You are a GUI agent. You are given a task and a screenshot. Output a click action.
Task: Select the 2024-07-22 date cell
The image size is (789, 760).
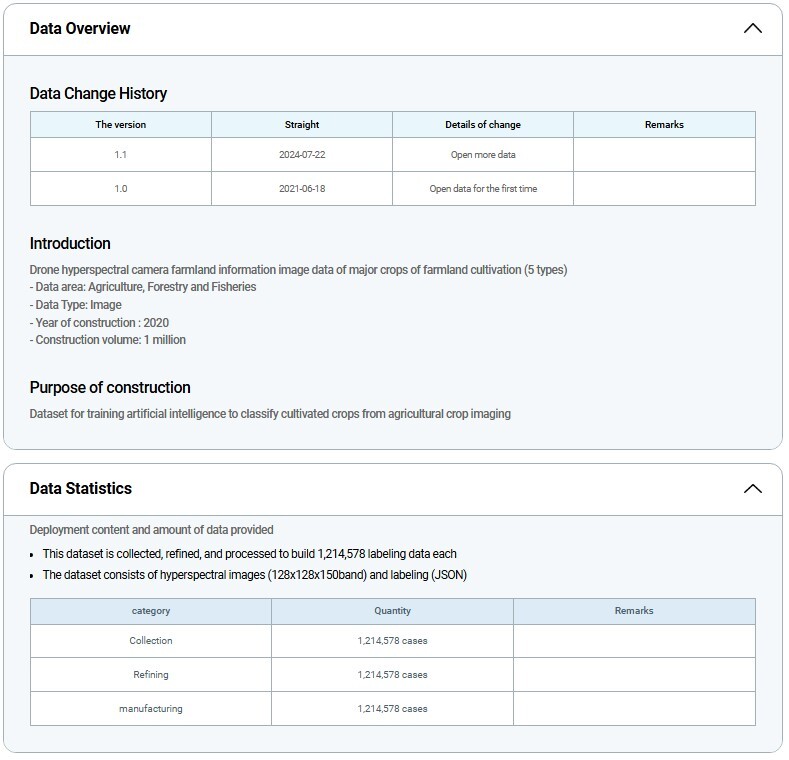(302, 155)
